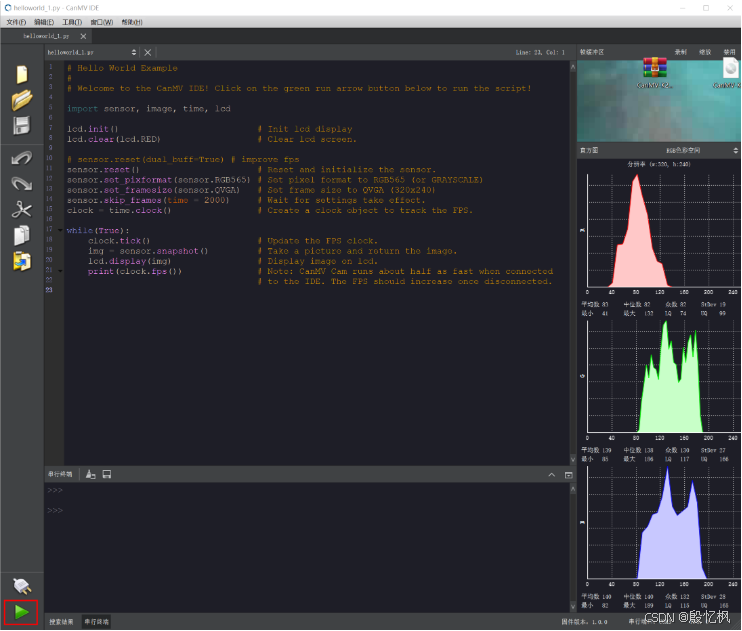Click the terminal scrollbar down arrow
This screenshot has height=631, width=742.
573,606
